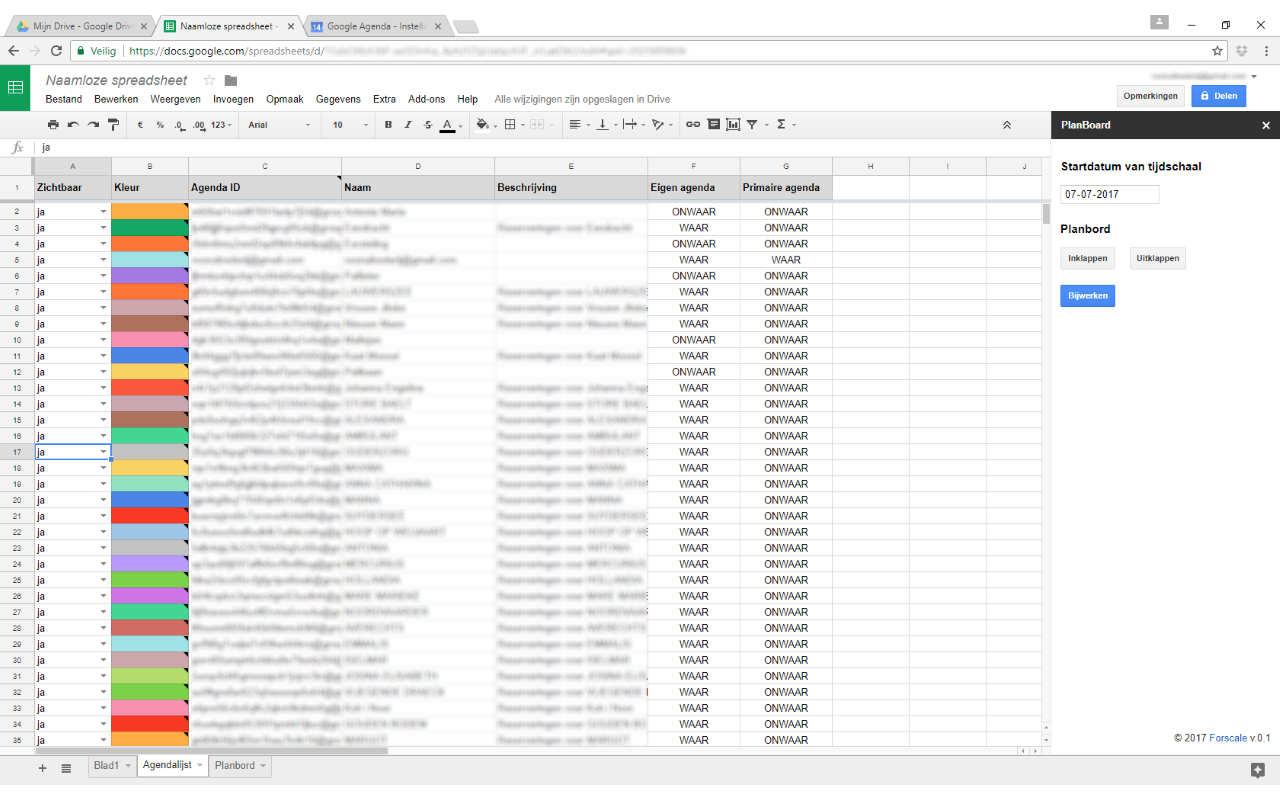This screenshot has height=800, width=1280.
Task: Open the Gegevens menu
Action: point(338,99)
